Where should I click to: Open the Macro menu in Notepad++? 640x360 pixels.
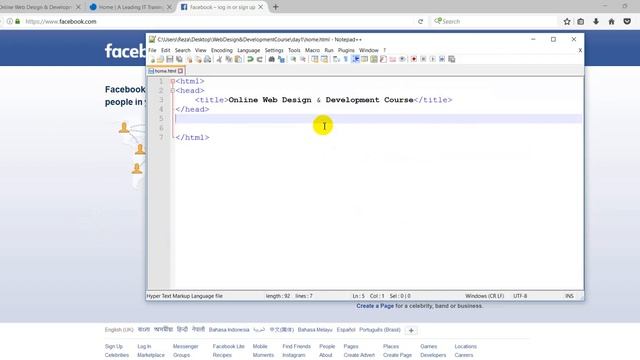click(x=312, y=50)
